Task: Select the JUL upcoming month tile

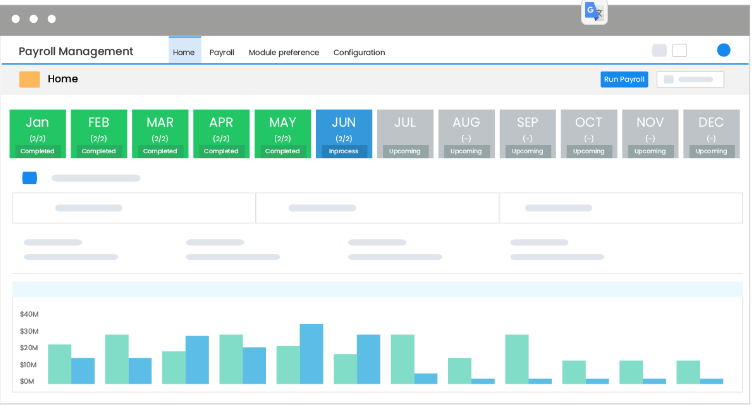Action: 405,134
